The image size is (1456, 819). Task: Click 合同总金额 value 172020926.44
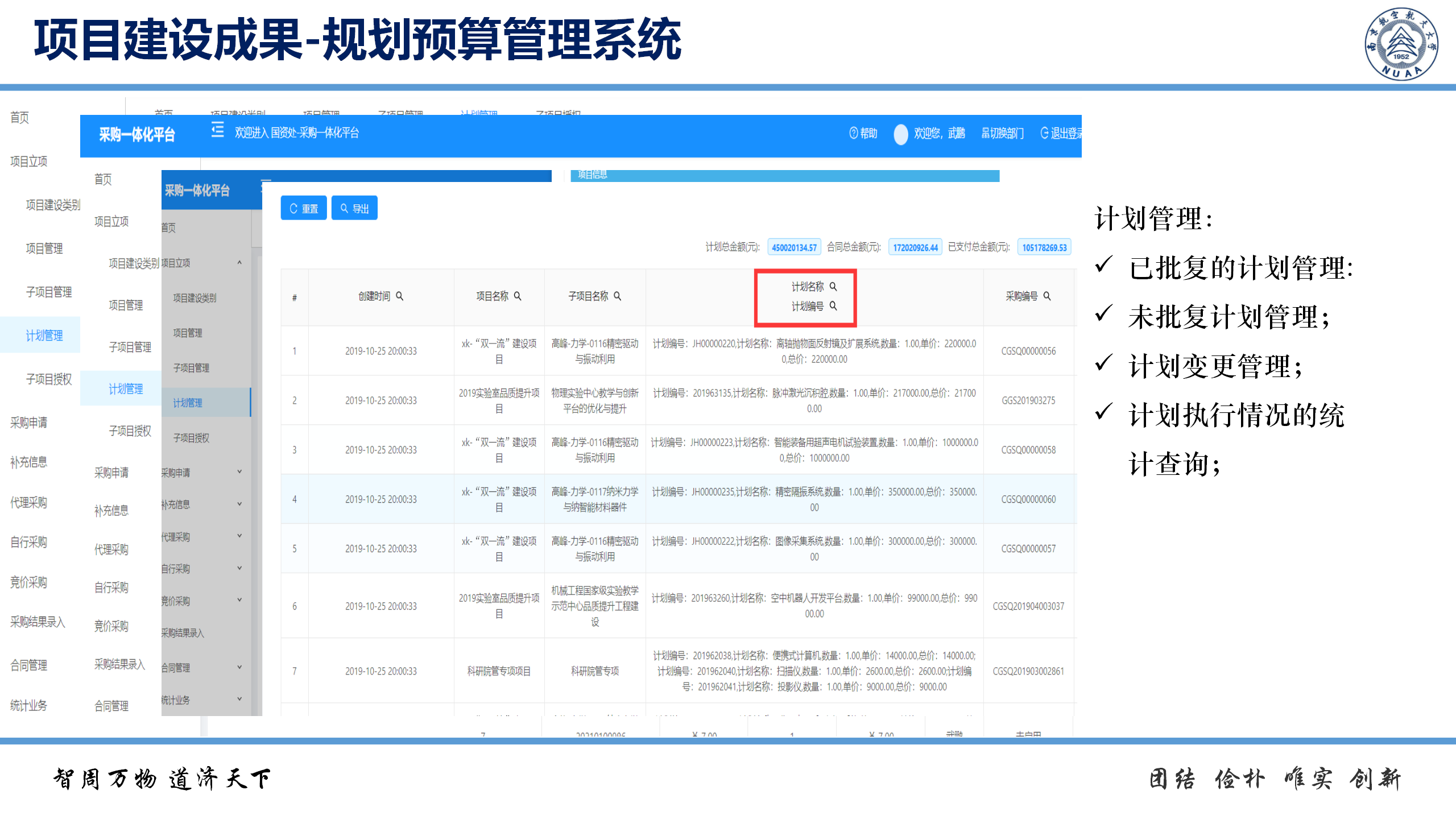[915, 247]
